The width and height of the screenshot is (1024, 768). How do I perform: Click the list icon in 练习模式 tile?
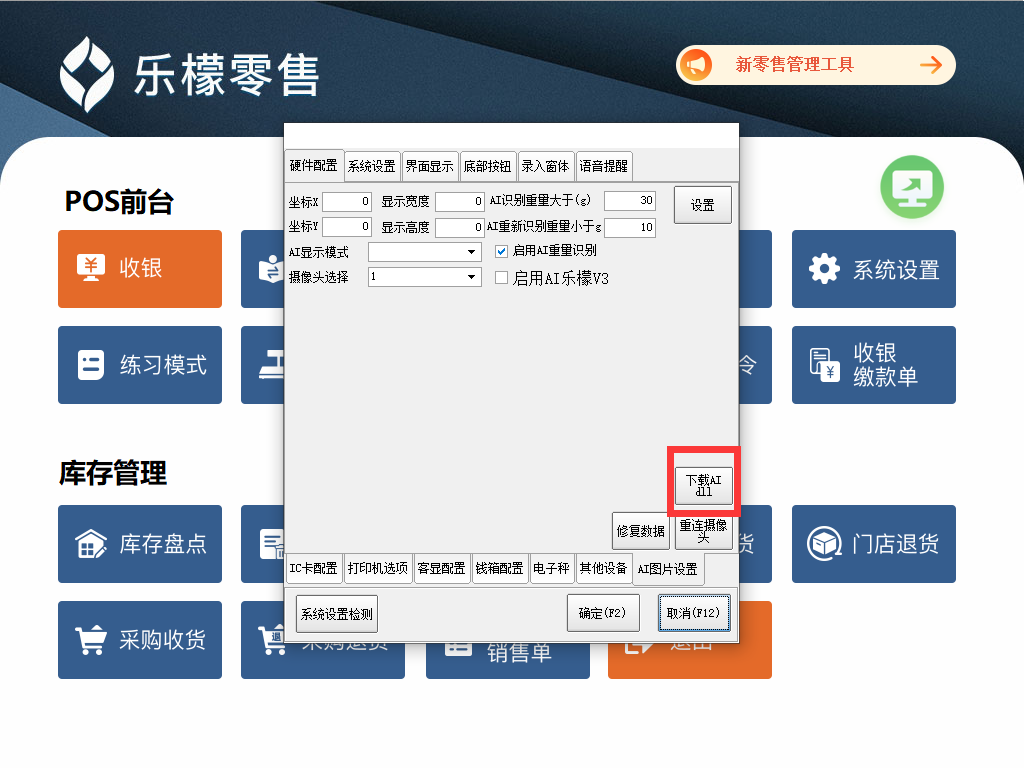coord(91,365)
